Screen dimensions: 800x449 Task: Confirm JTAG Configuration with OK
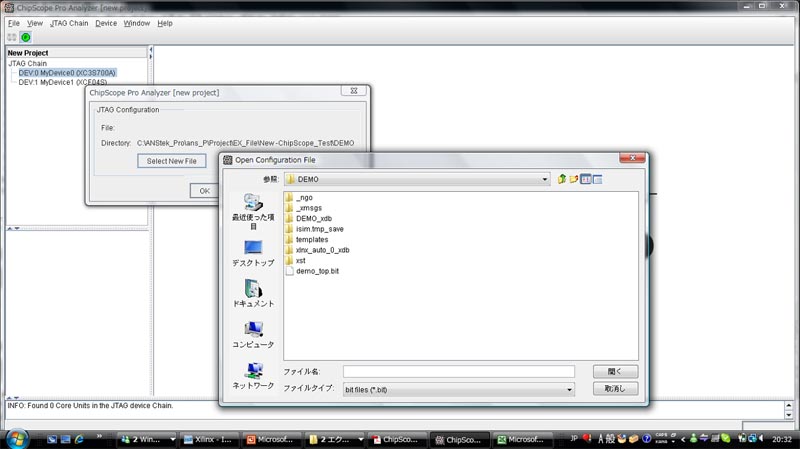tap(204, 191)
